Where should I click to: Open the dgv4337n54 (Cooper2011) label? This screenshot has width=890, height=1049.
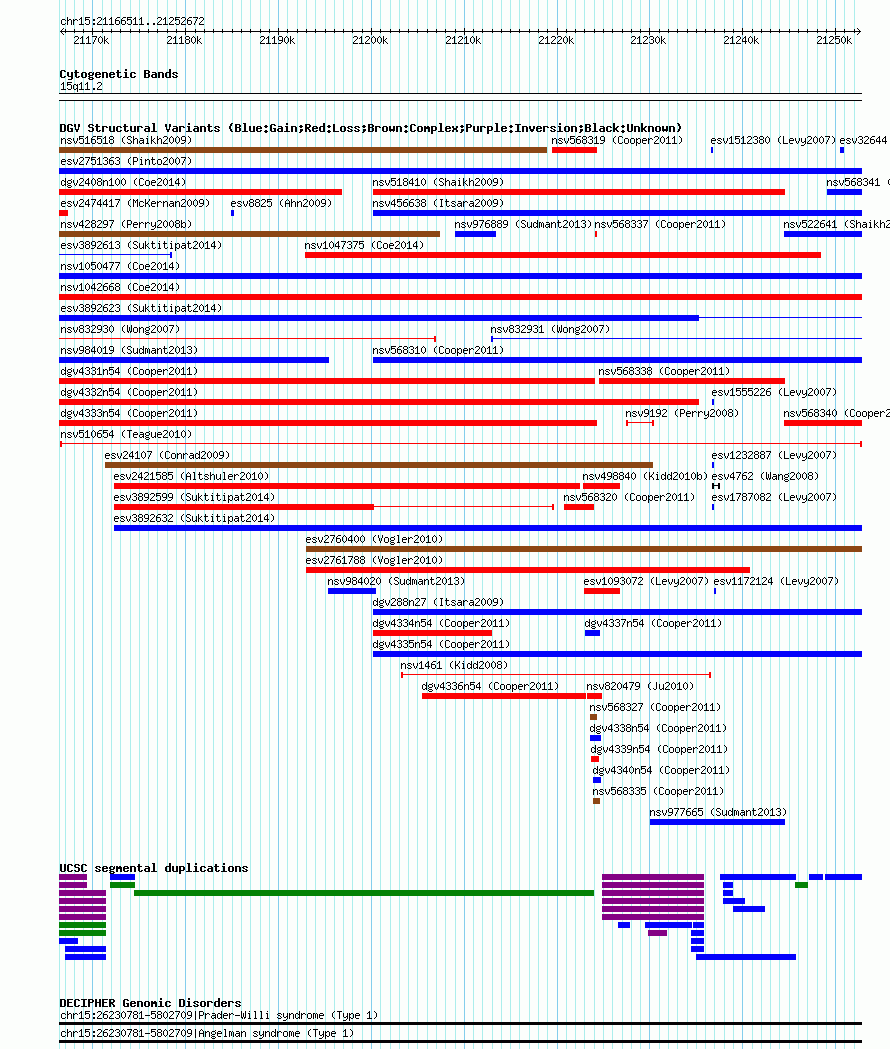[654, 624]
